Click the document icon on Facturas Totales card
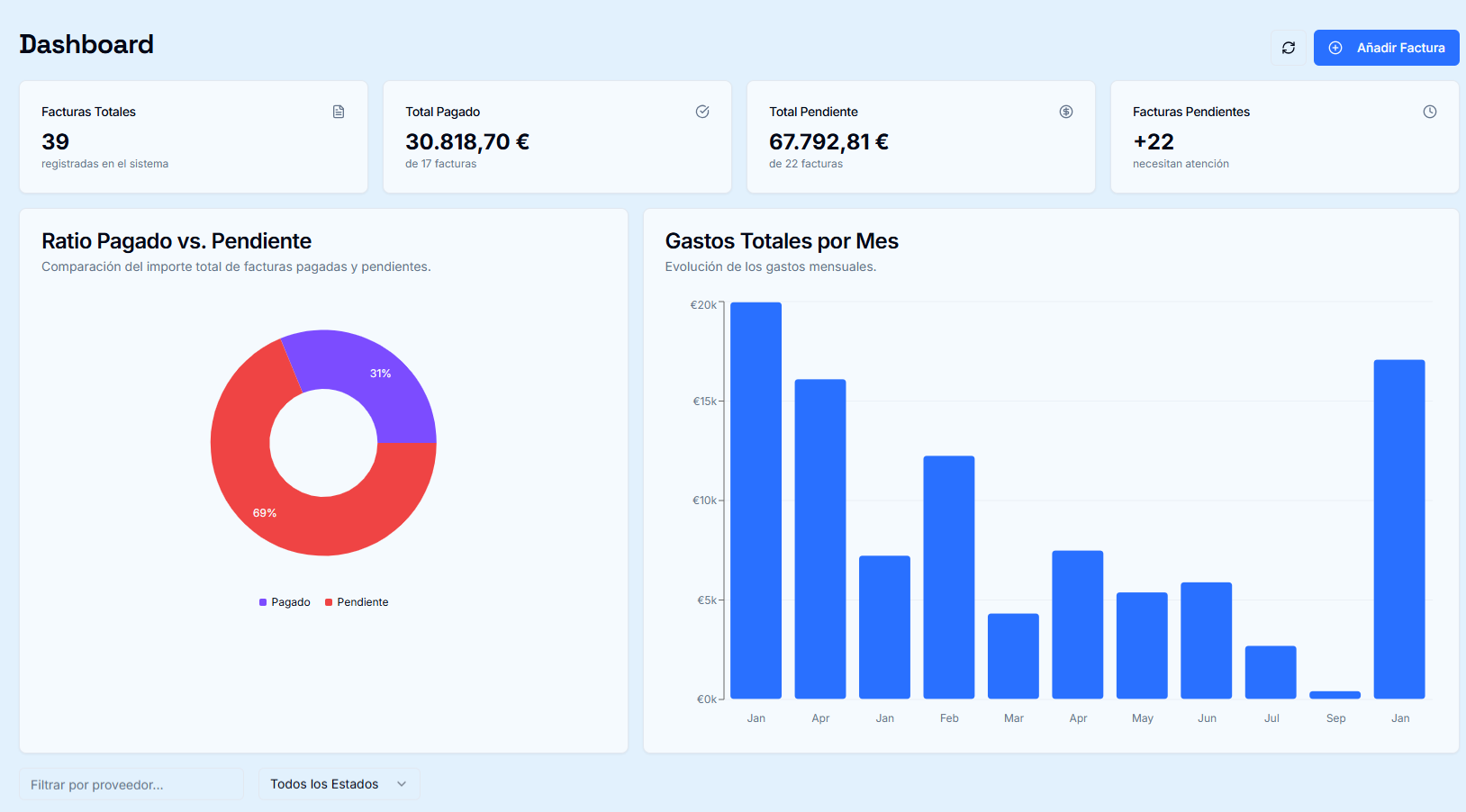This screenshot has width=1466, height=812. 339,112
